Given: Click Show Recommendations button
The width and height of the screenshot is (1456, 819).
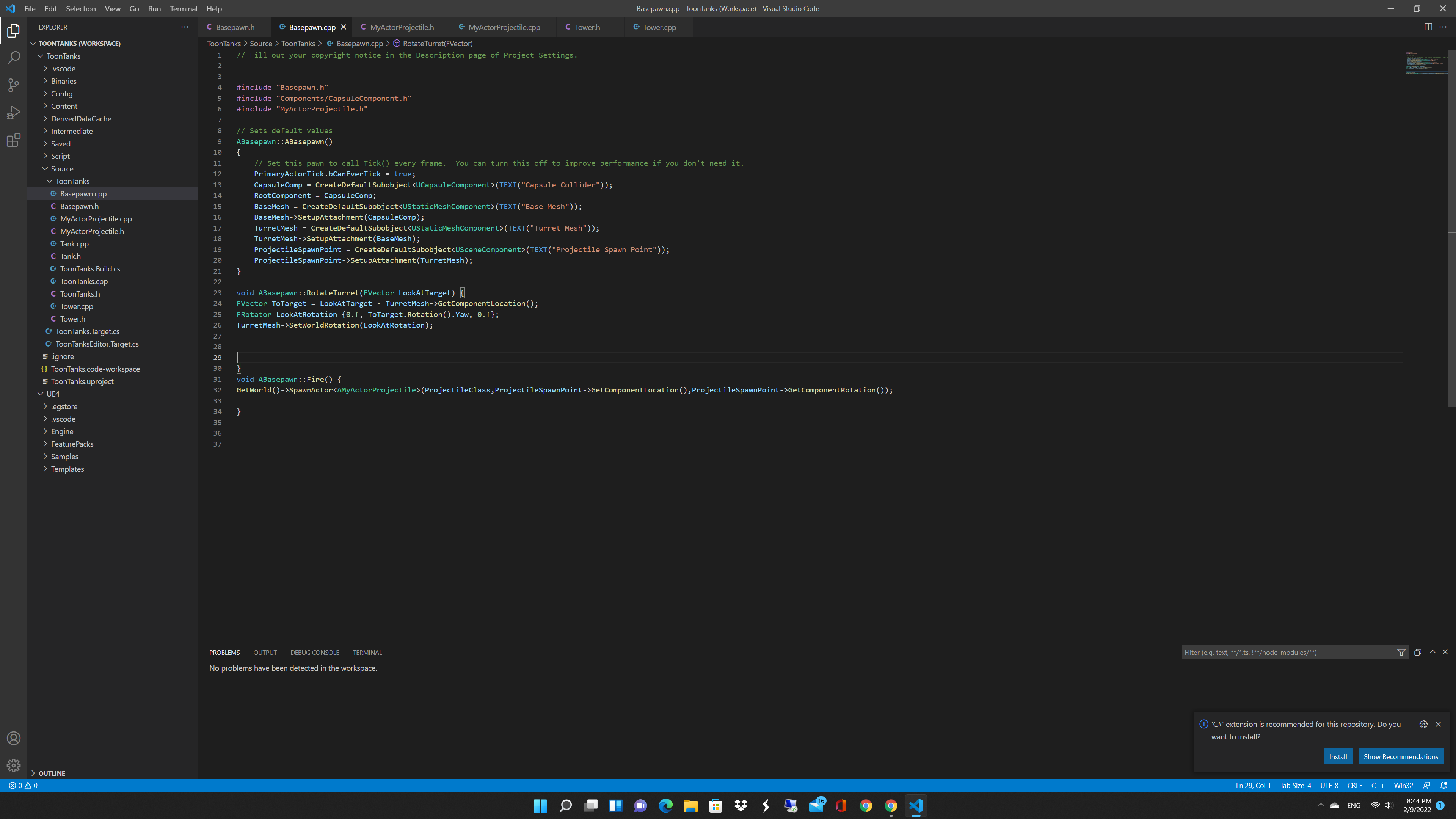Looking at the screenshot, I should click(1401, 756).
